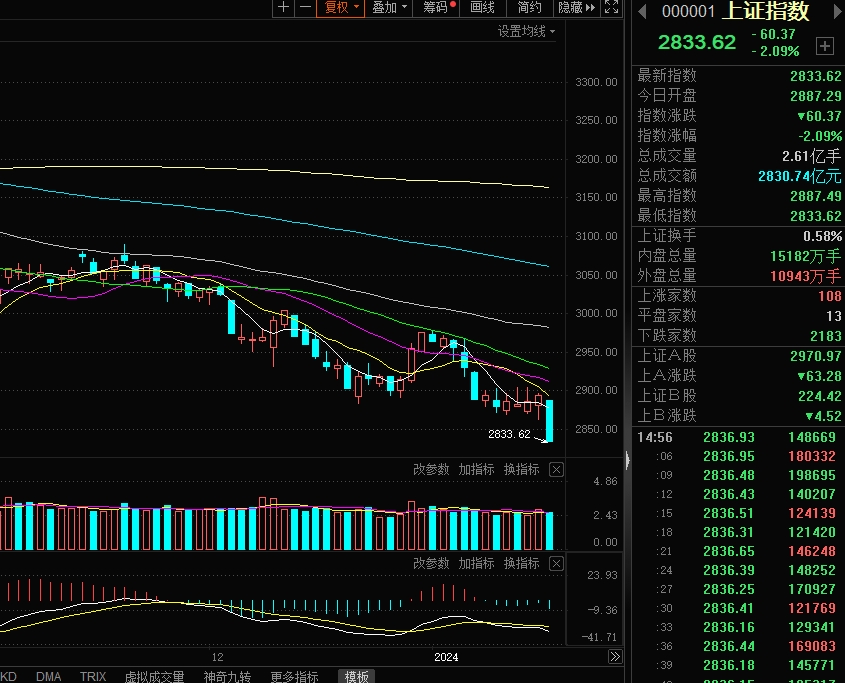
Task: Click the 上证换手 0.58% value
Action: [822, 236]
